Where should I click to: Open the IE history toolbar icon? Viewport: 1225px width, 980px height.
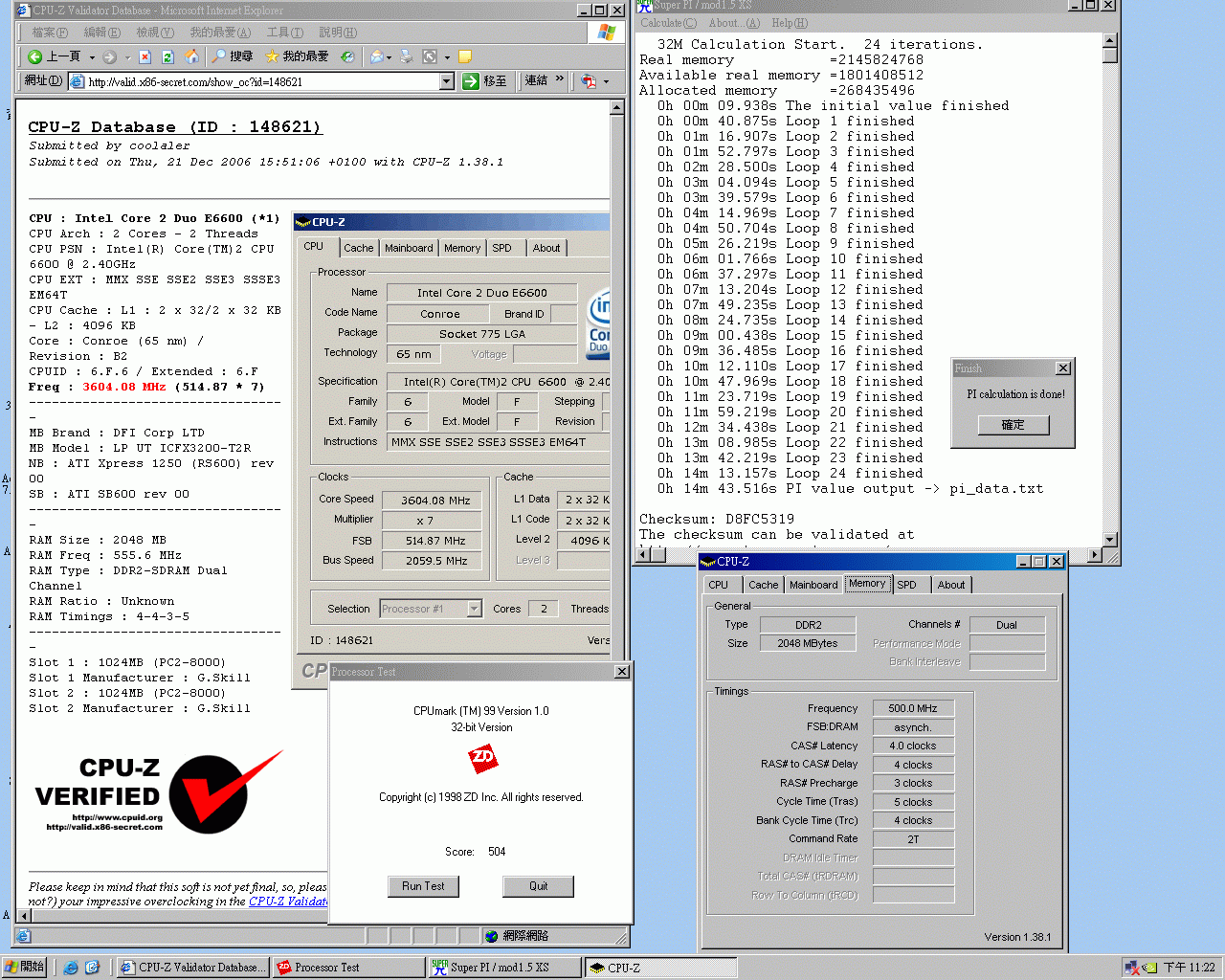point(347,57)
